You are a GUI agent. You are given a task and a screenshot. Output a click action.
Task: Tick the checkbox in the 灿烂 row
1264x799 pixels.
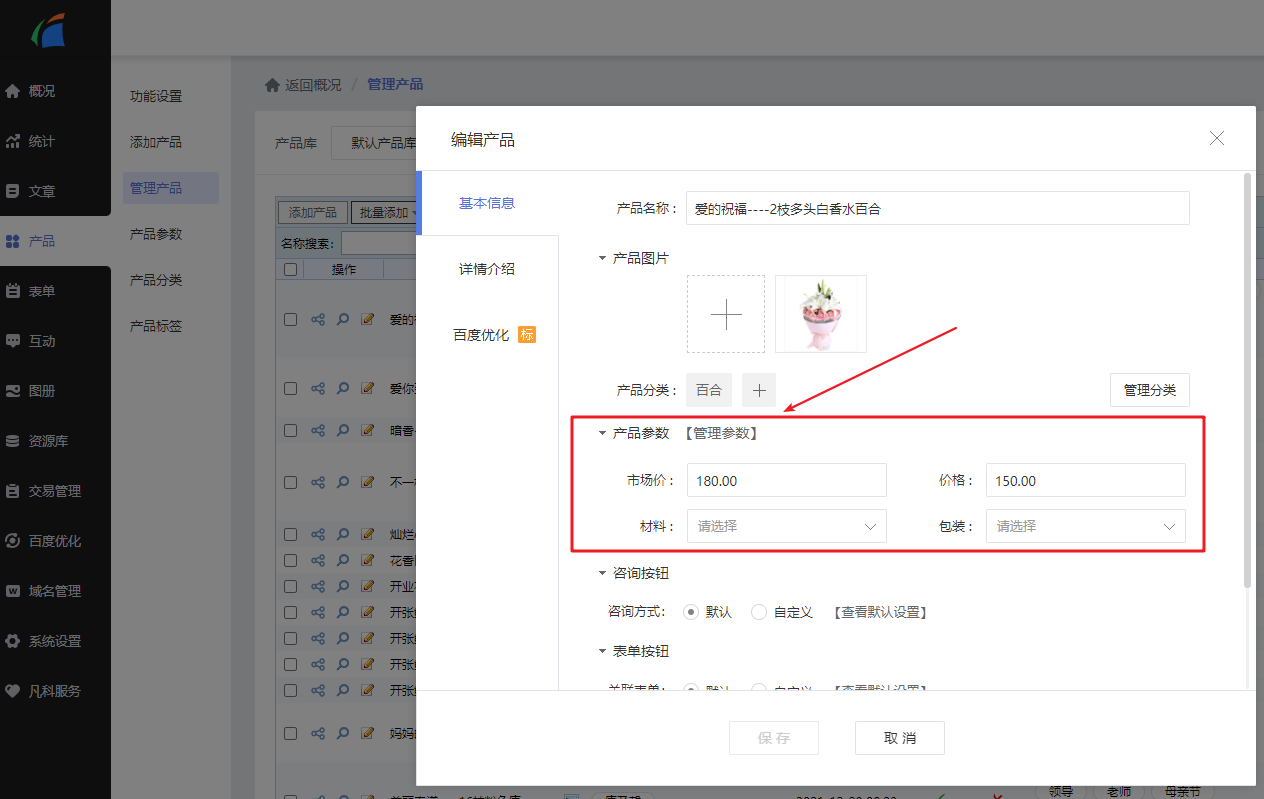[x=291, y=534]
